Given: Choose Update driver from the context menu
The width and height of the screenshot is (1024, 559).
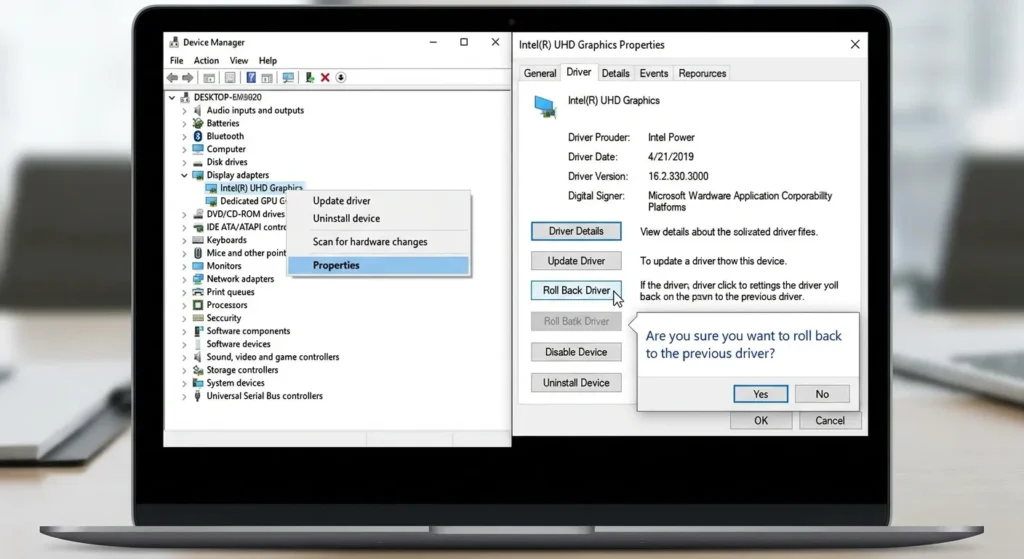Looking at the screenshot, I should 378,200.
